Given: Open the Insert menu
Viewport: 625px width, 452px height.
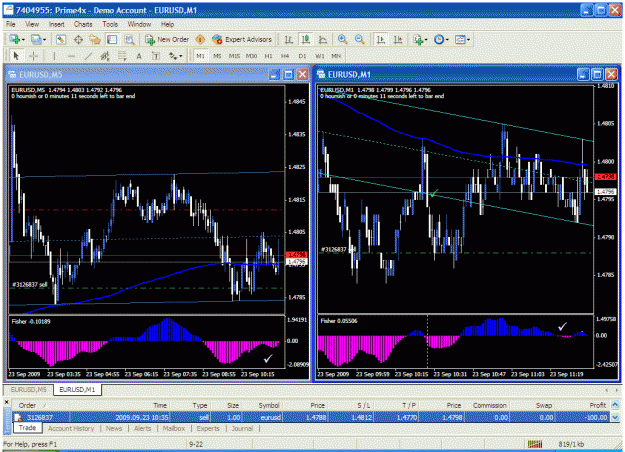Looking at the screenshot, I should tap(57, 24).
